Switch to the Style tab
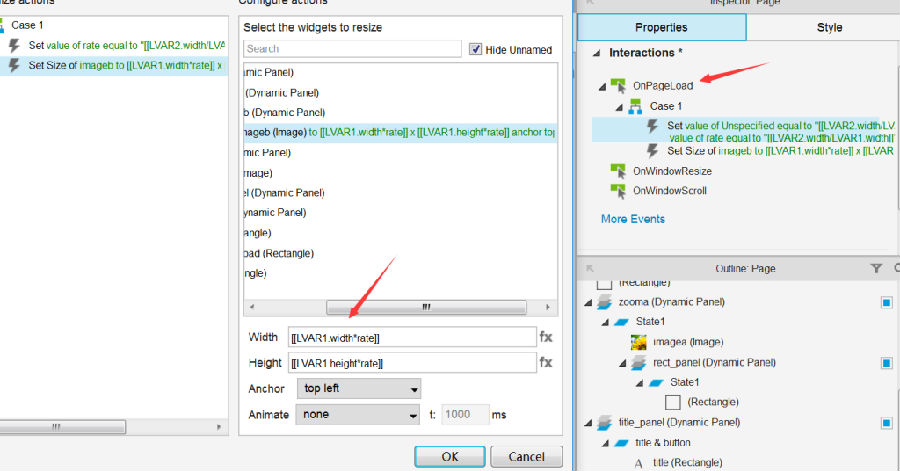This screenshot has height=471, width=900. pyautogui.click(x=829, y=28)
